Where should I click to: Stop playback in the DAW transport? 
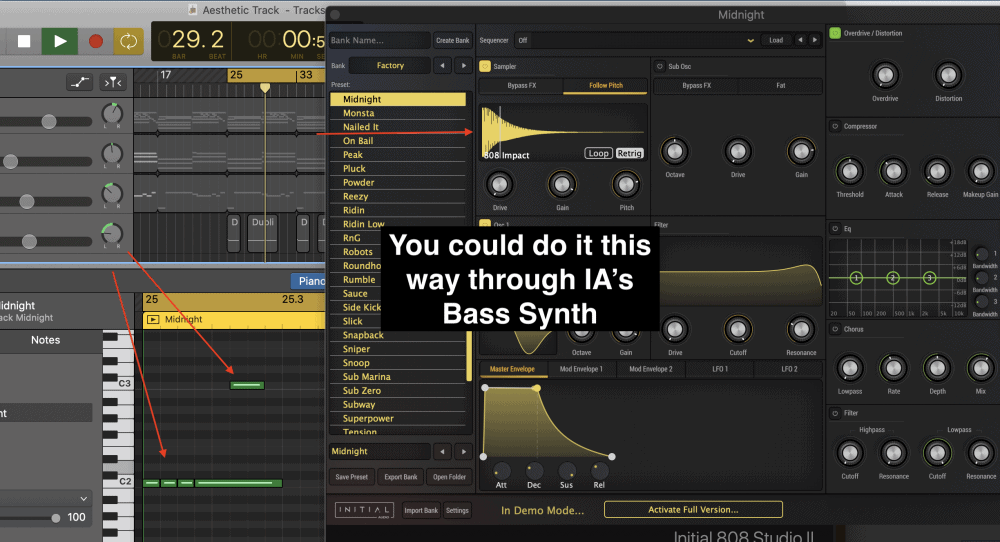point(24,41)
